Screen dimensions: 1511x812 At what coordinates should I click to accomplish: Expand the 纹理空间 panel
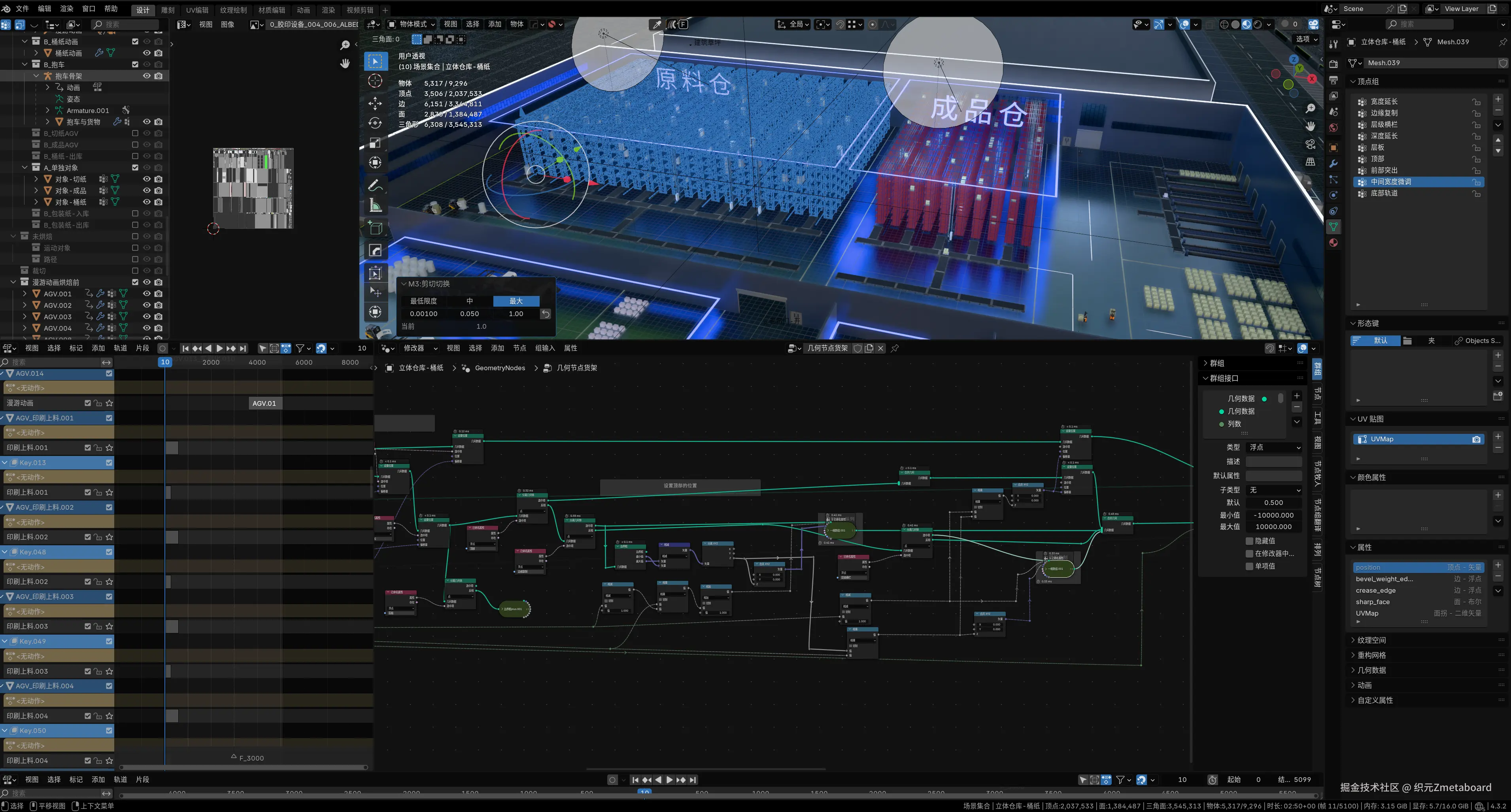[1371, 640]
